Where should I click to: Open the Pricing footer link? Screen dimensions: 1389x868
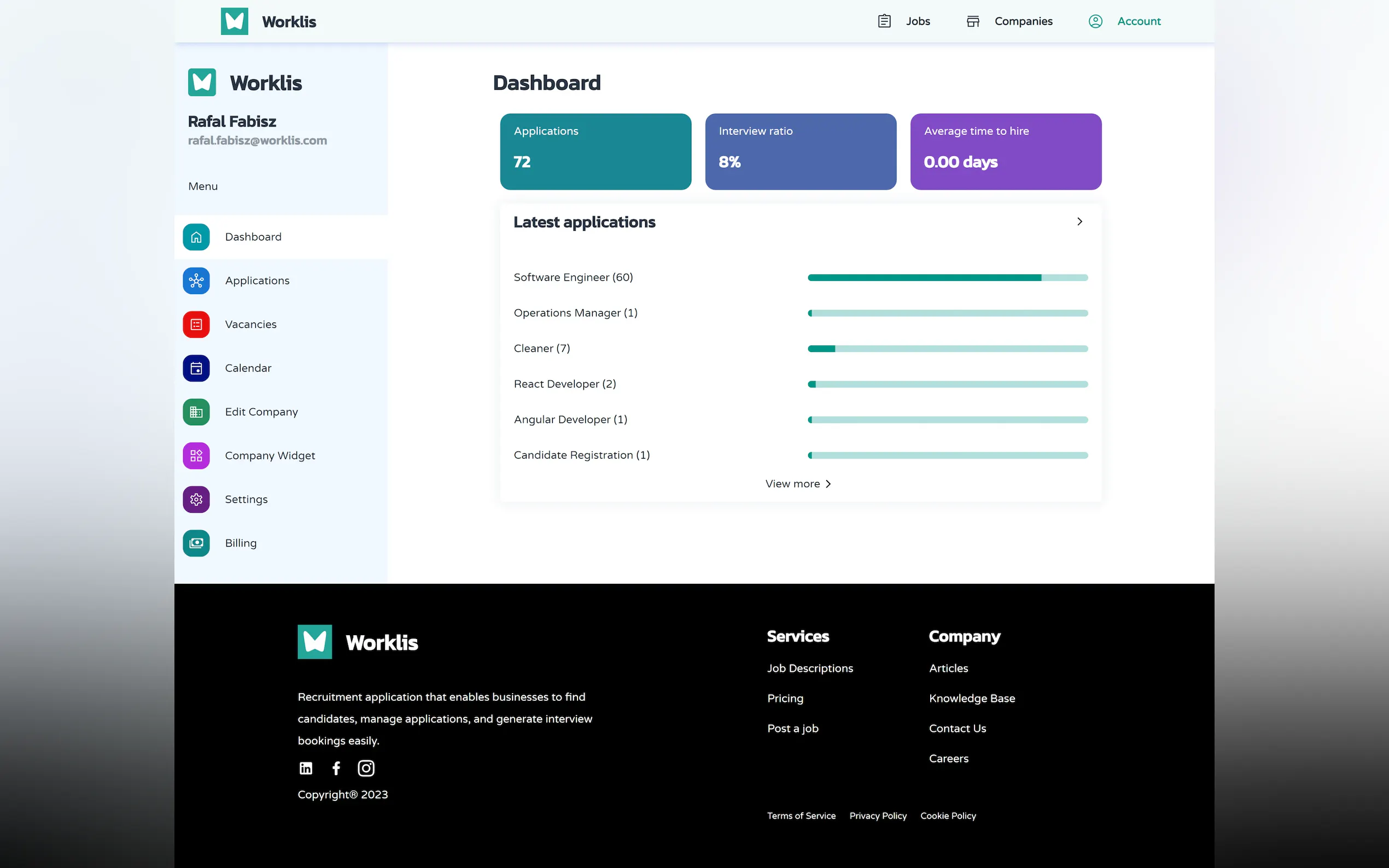point(785,698)
